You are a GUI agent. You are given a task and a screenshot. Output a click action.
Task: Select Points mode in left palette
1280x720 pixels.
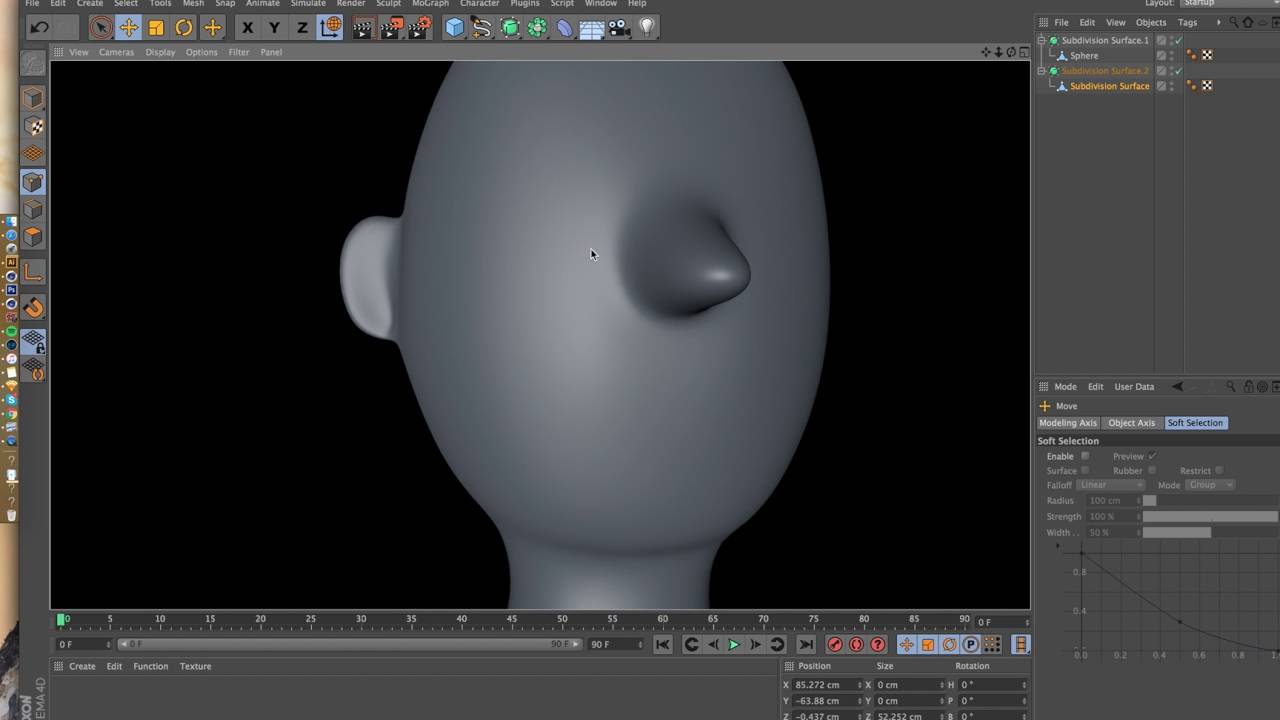pyautogui.click(x=33, y=182)
